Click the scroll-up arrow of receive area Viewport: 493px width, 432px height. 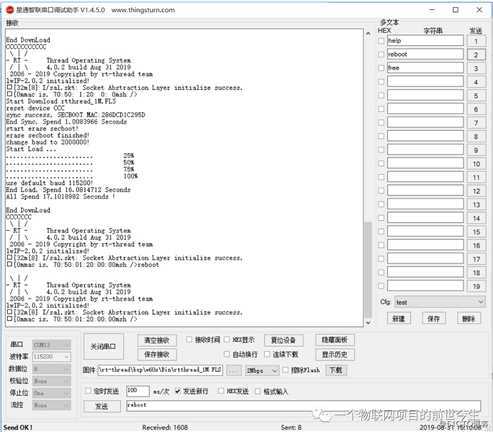[368, 33]
